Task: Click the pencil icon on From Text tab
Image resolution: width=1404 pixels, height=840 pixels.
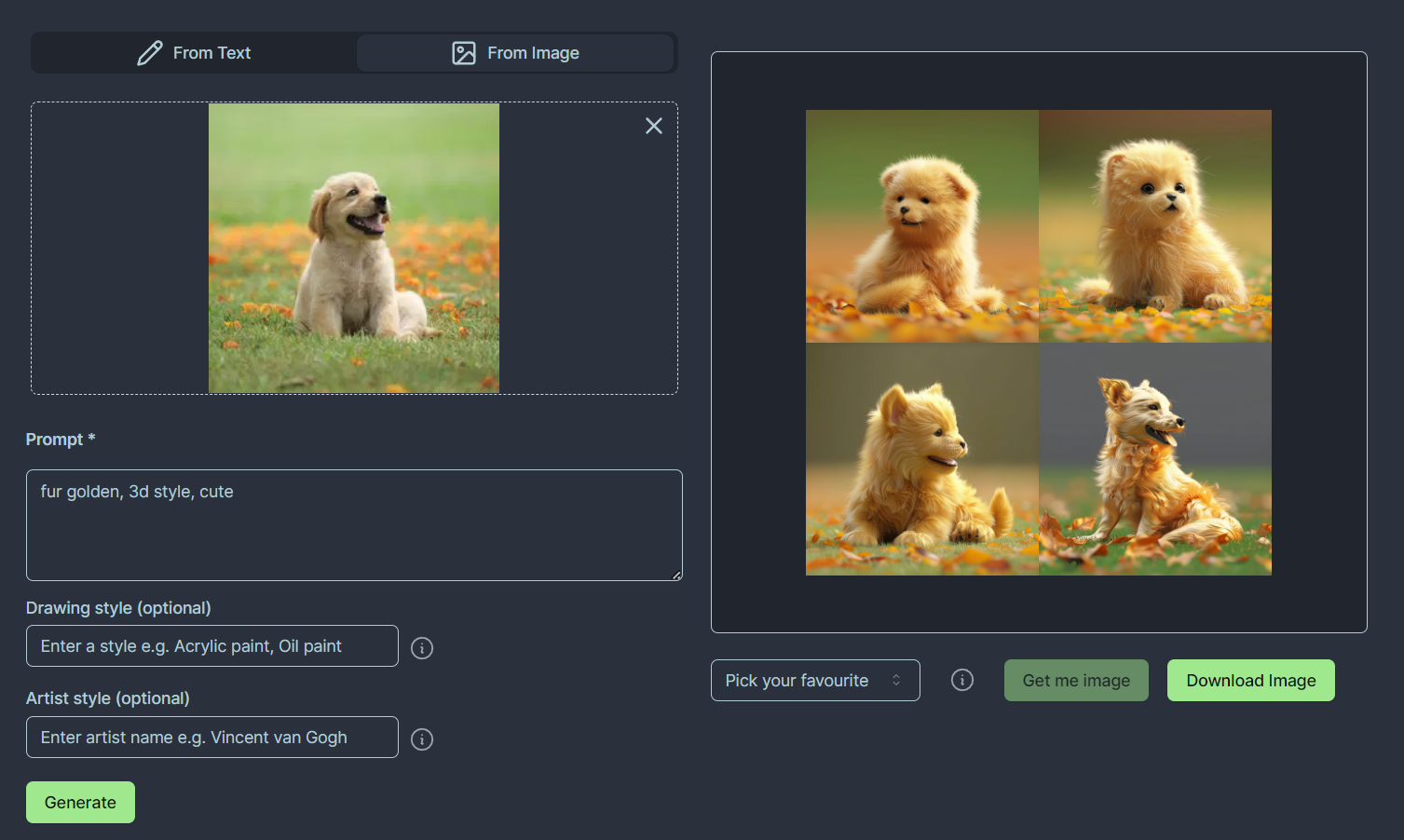Action: pyautogui.click(x=149, y=53)
